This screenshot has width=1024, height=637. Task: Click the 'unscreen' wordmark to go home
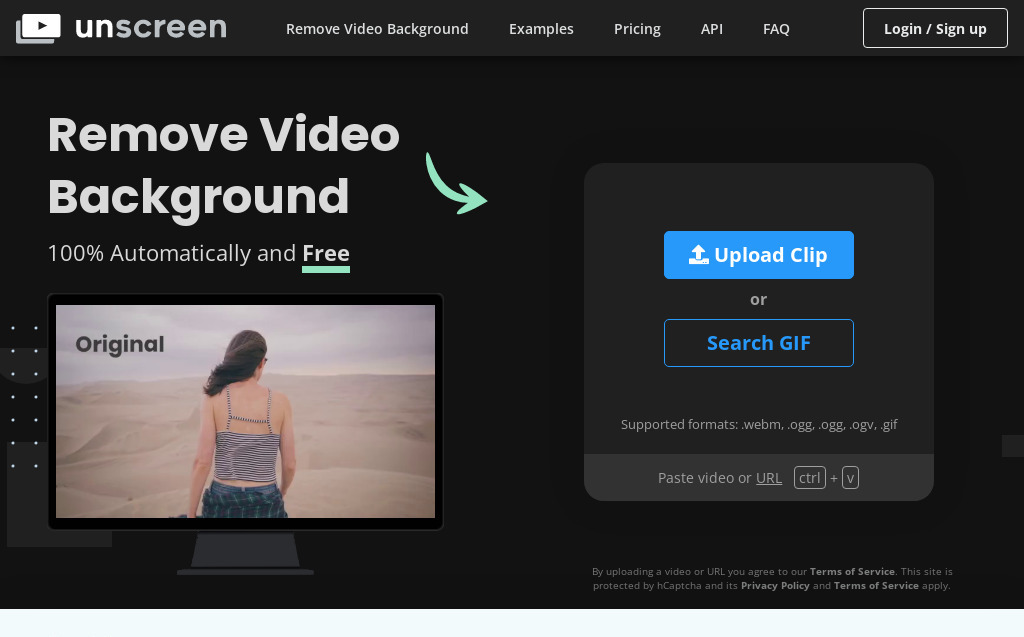click(x=150, y=27)
